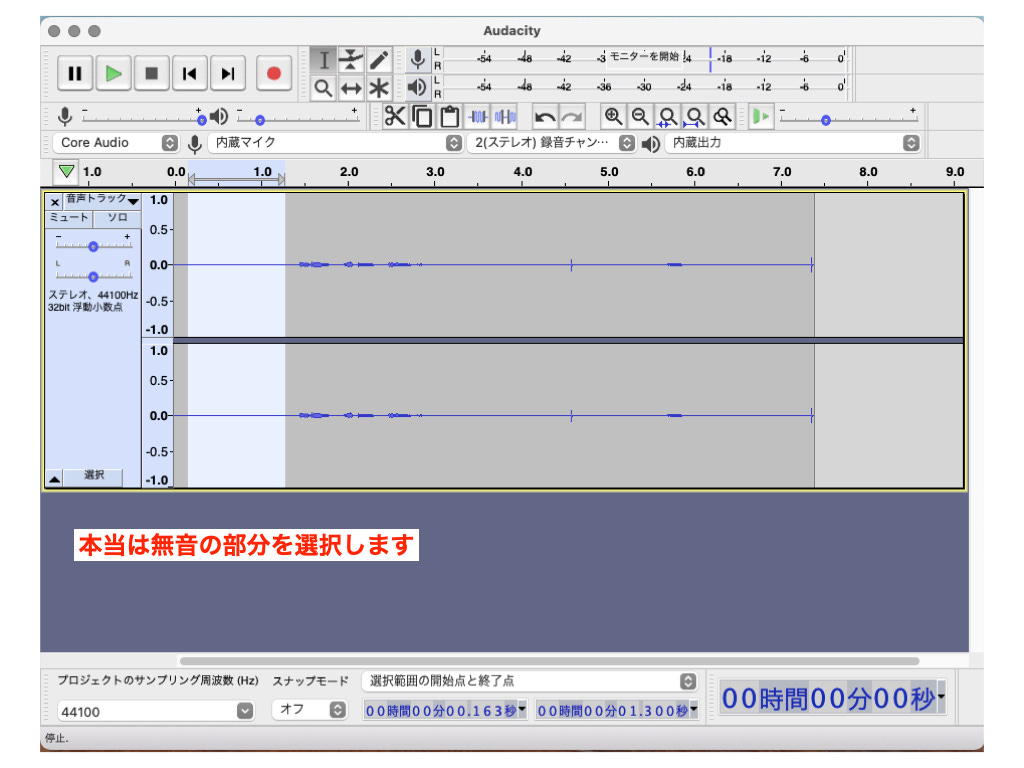The width and height of the screenshot is (1024, 768).
Task: Click the ステレオ、44100Hz track info text
Action: coord(93,295)
